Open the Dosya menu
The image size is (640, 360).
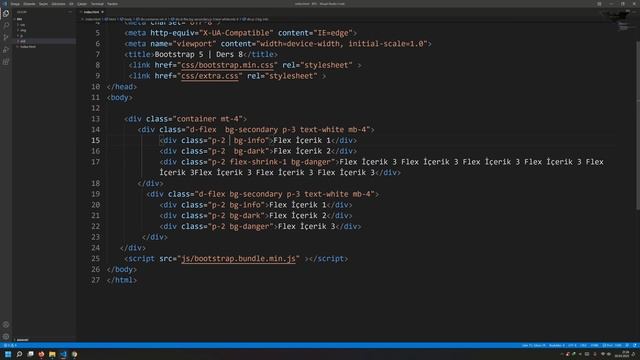tap(15, 4)
